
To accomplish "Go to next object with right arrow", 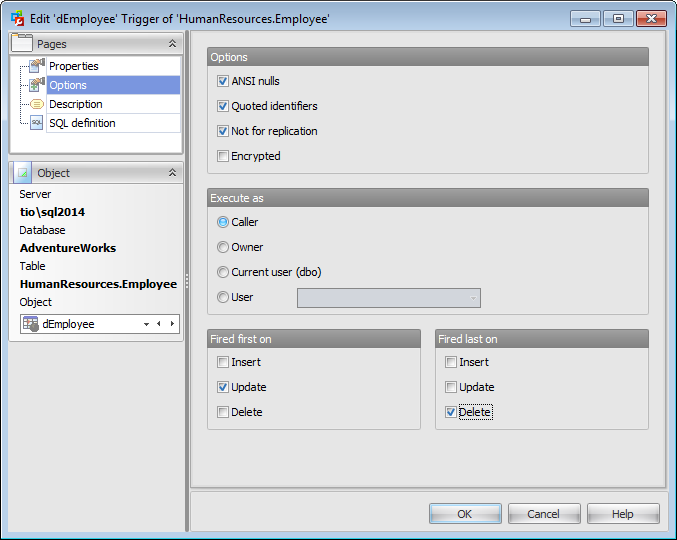I will [172, 324].
